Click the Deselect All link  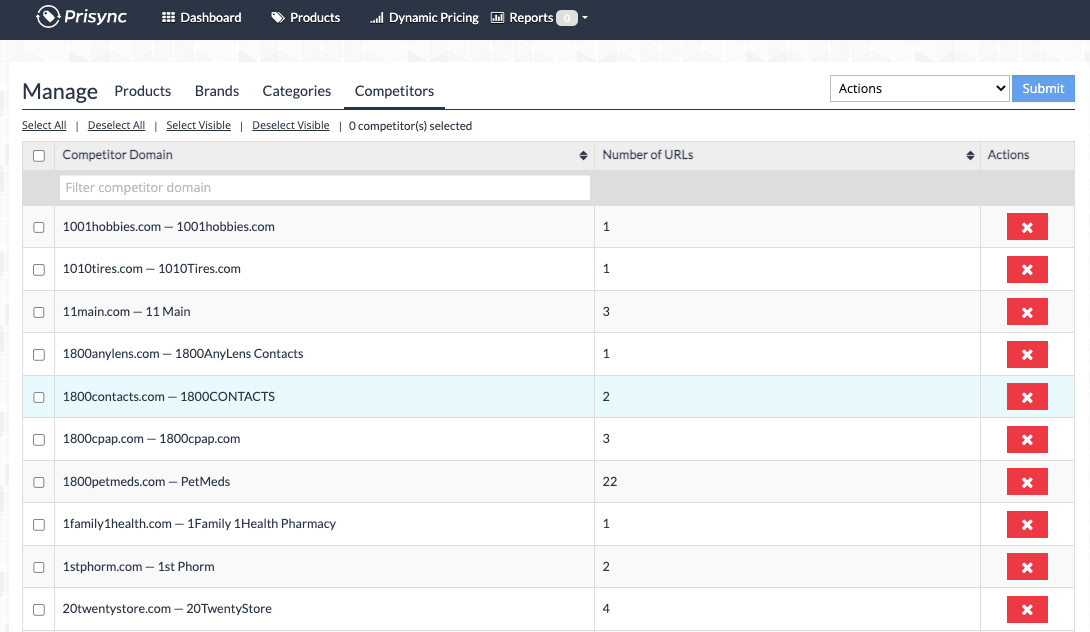click(x=116, y=125)
